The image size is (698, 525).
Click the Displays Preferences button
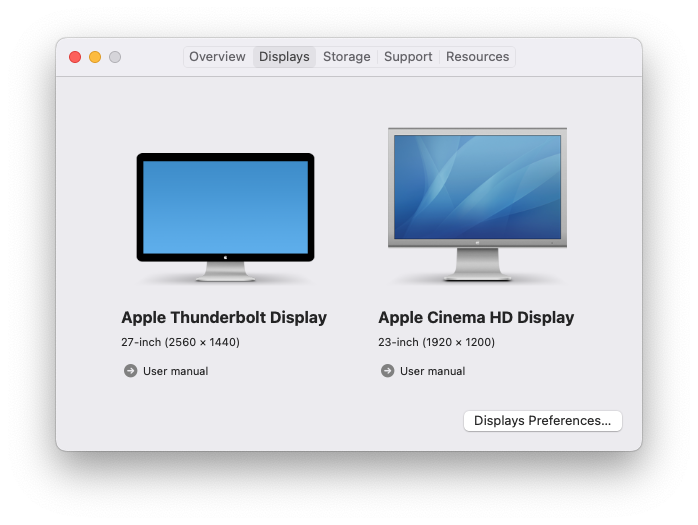[x=542, y=421]
